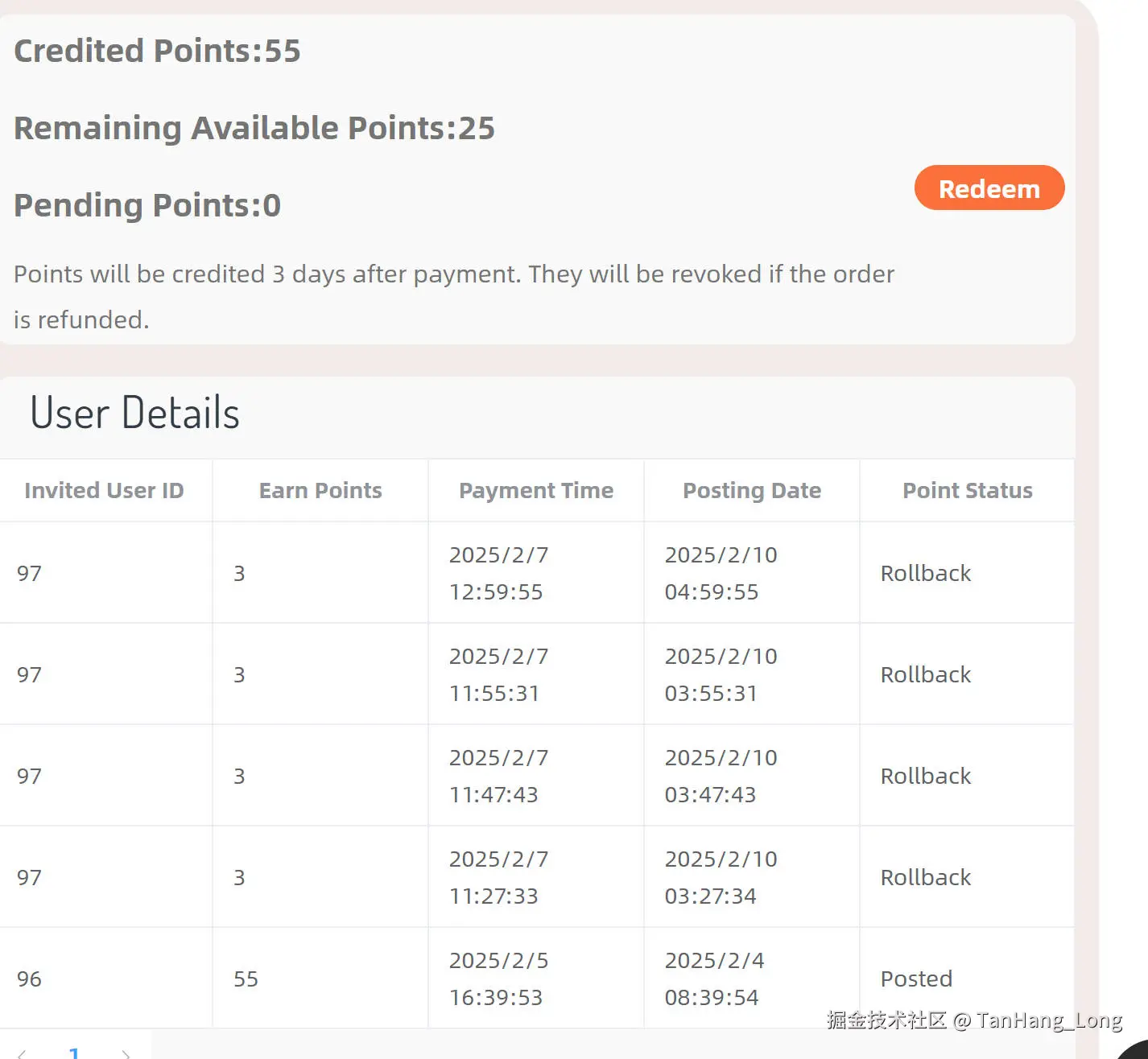The height and width of the screenshot is (1059, 1148).
Task: Click the Remaining Available Points:25 text
Action: tap(254, 128)
